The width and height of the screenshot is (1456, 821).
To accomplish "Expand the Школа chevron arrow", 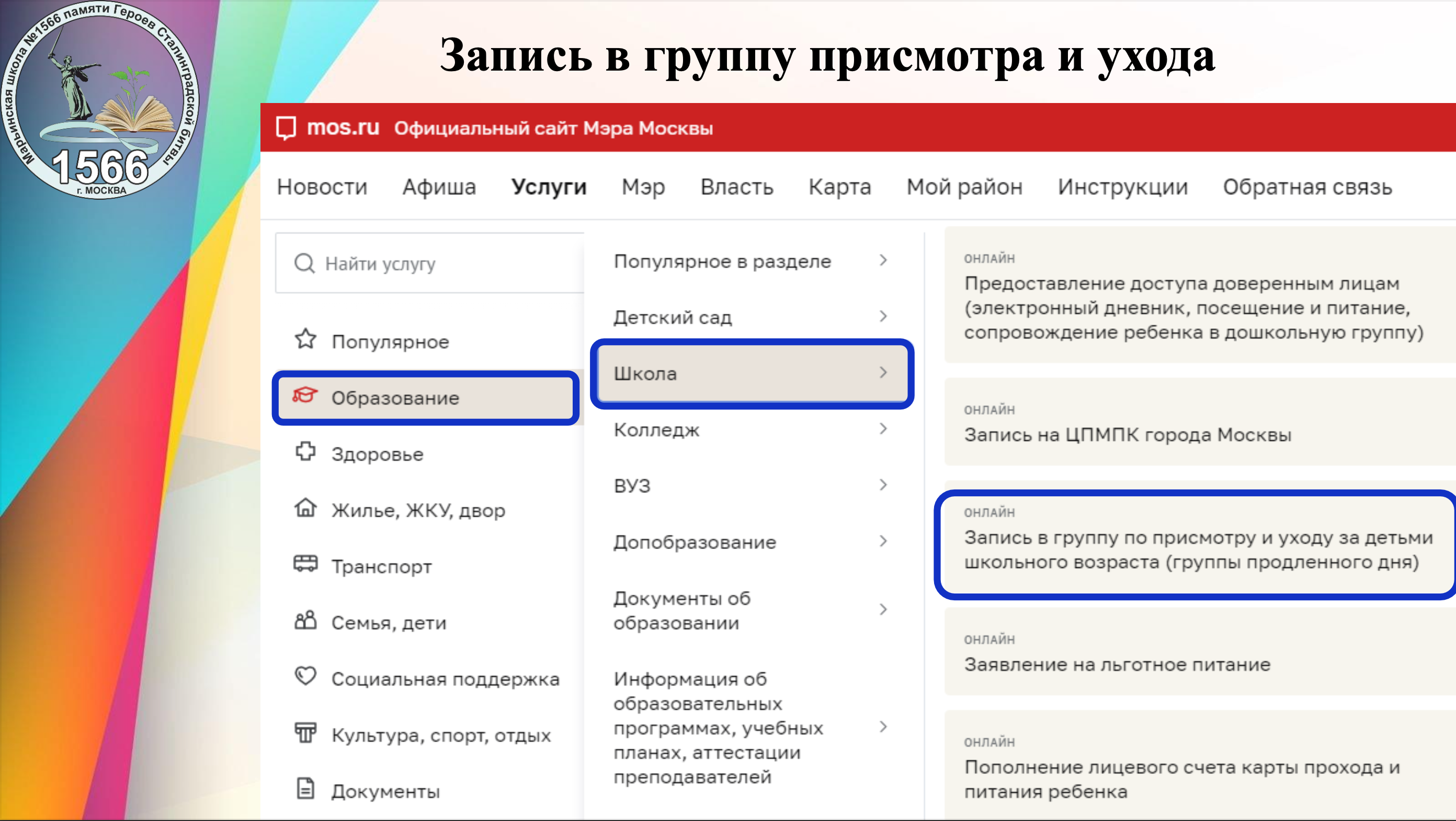I will click(883, 372).
